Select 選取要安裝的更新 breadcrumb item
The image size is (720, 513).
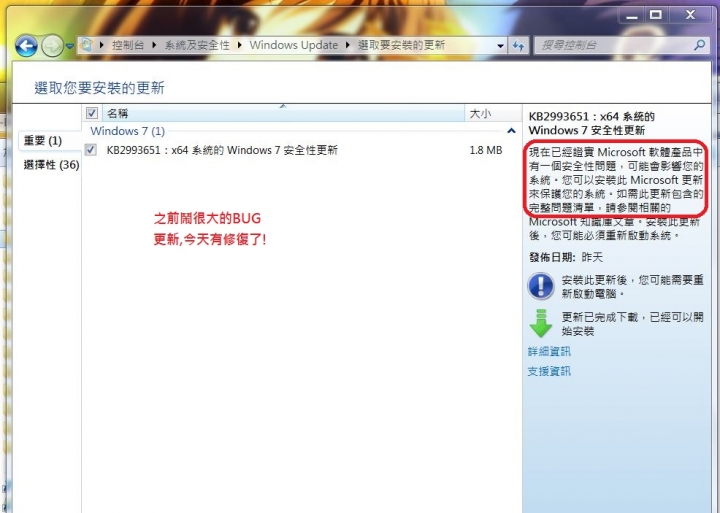tap(401, 45)
